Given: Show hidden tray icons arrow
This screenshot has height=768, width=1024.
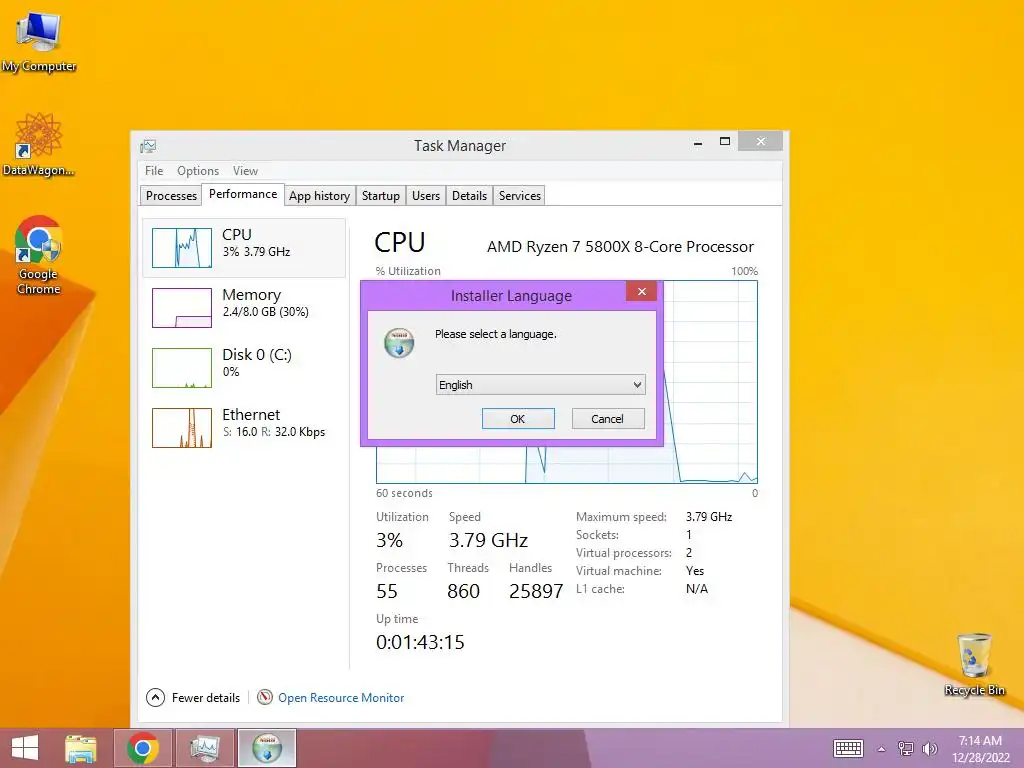Looking at the screenshot, I should (x=881, y=749).
